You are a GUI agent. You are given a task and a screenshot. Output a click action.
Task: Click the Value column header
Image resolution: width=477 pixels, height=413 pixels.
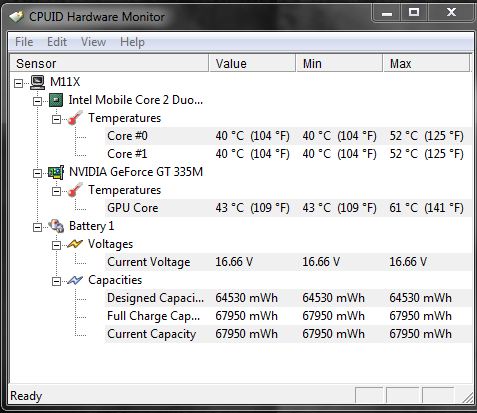pyautogui.click(x=252, y=63)
